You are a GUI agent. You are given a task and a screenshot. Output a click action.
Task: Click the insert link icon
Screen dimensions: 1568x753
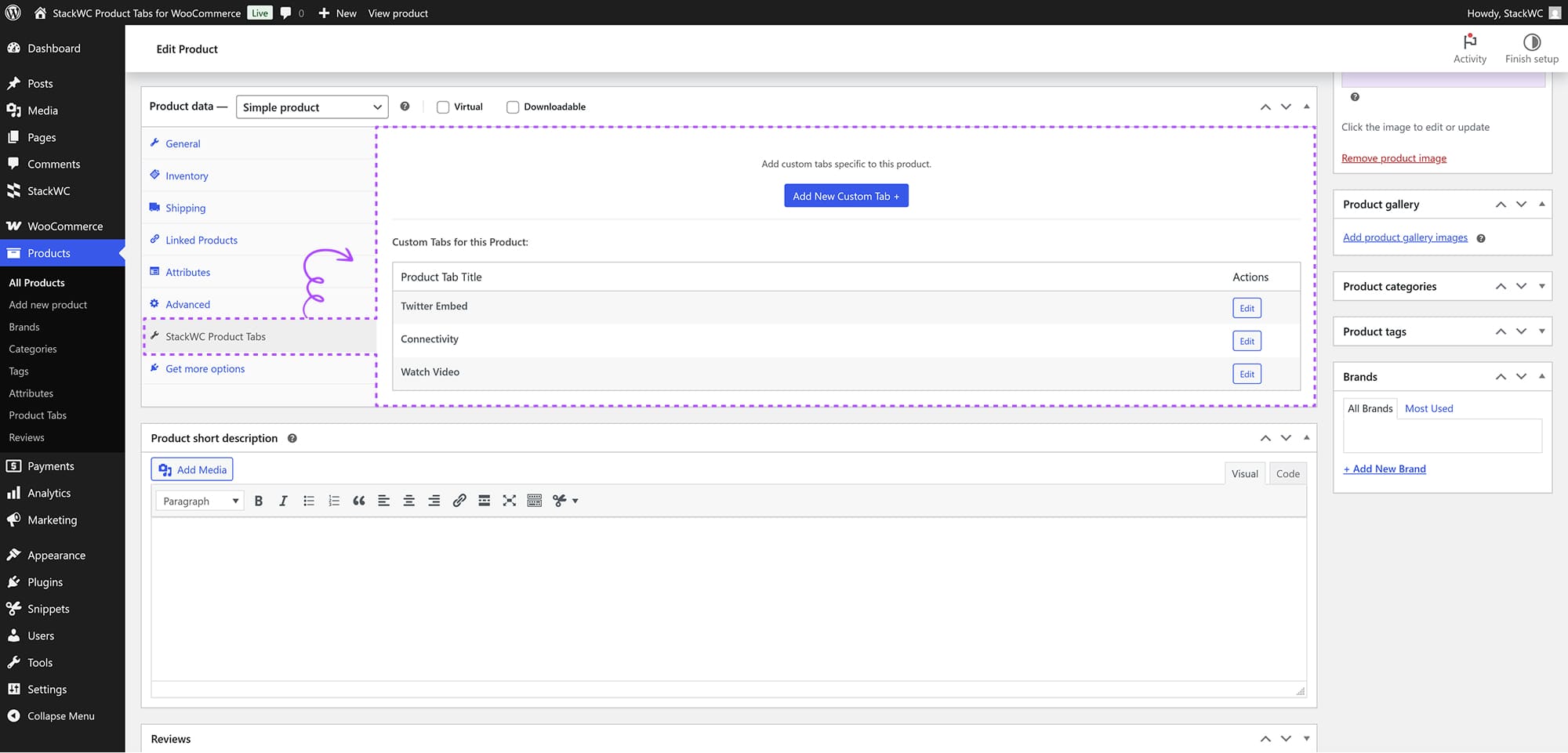click(459, 501)
